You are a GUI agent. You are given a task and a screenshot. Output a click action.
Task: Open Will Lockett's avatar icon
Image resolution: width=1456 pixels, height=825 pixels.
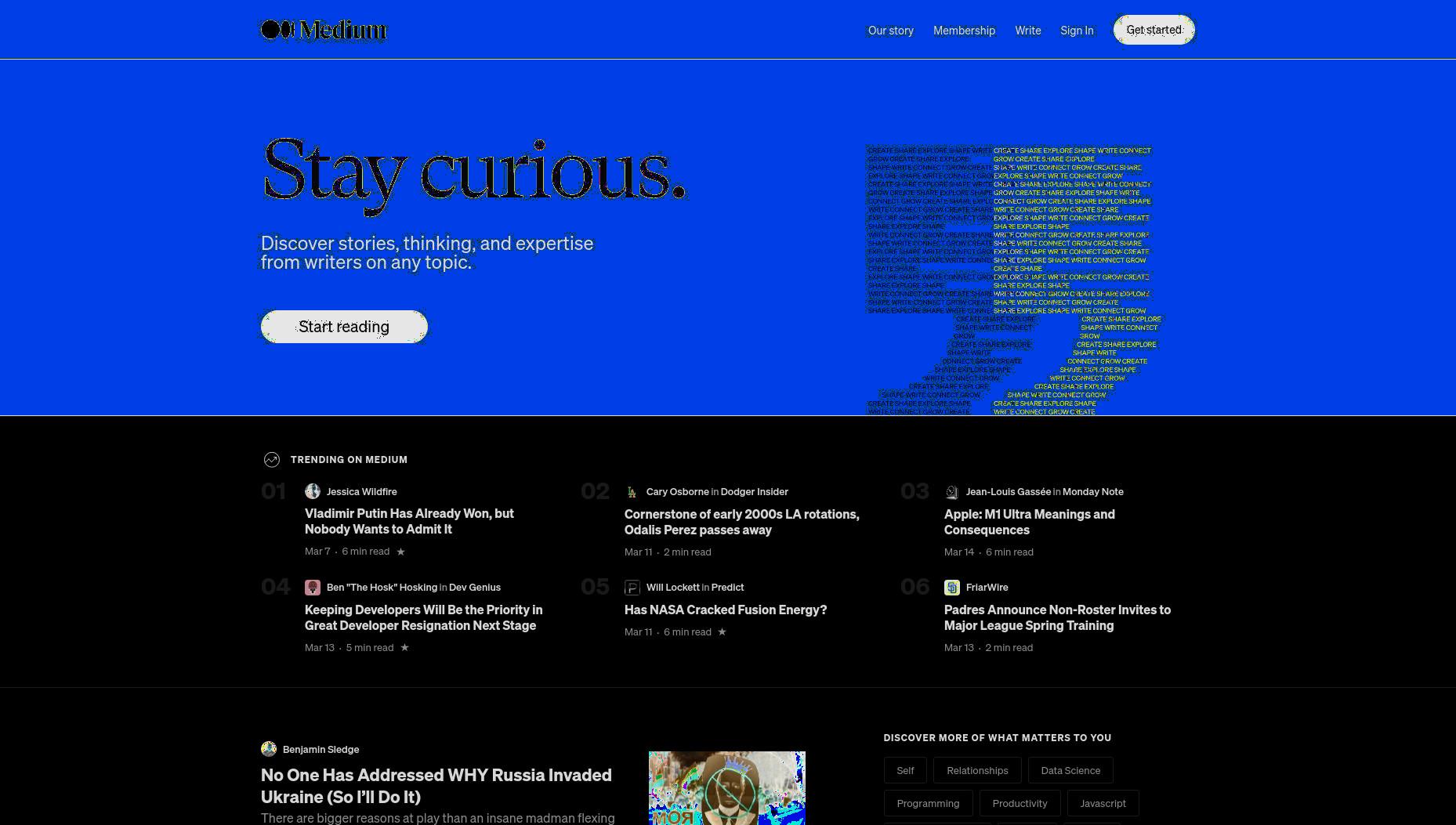pyautogui.click(x=632, y=587)
